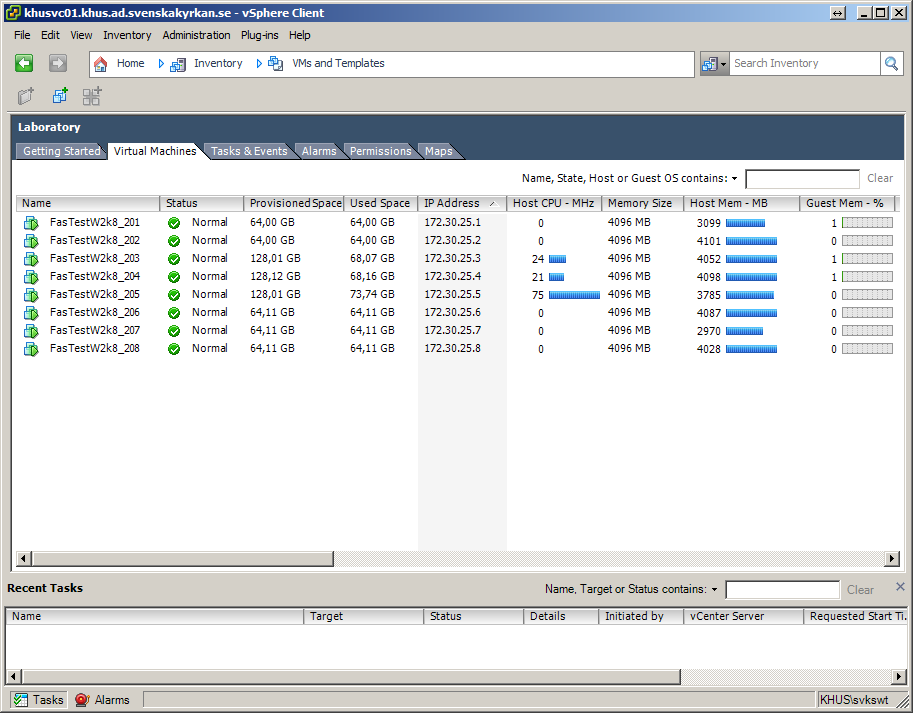Viewport: 913px width, 713px height.
Task: Open the File menu
Action: (x=22, y=35)
